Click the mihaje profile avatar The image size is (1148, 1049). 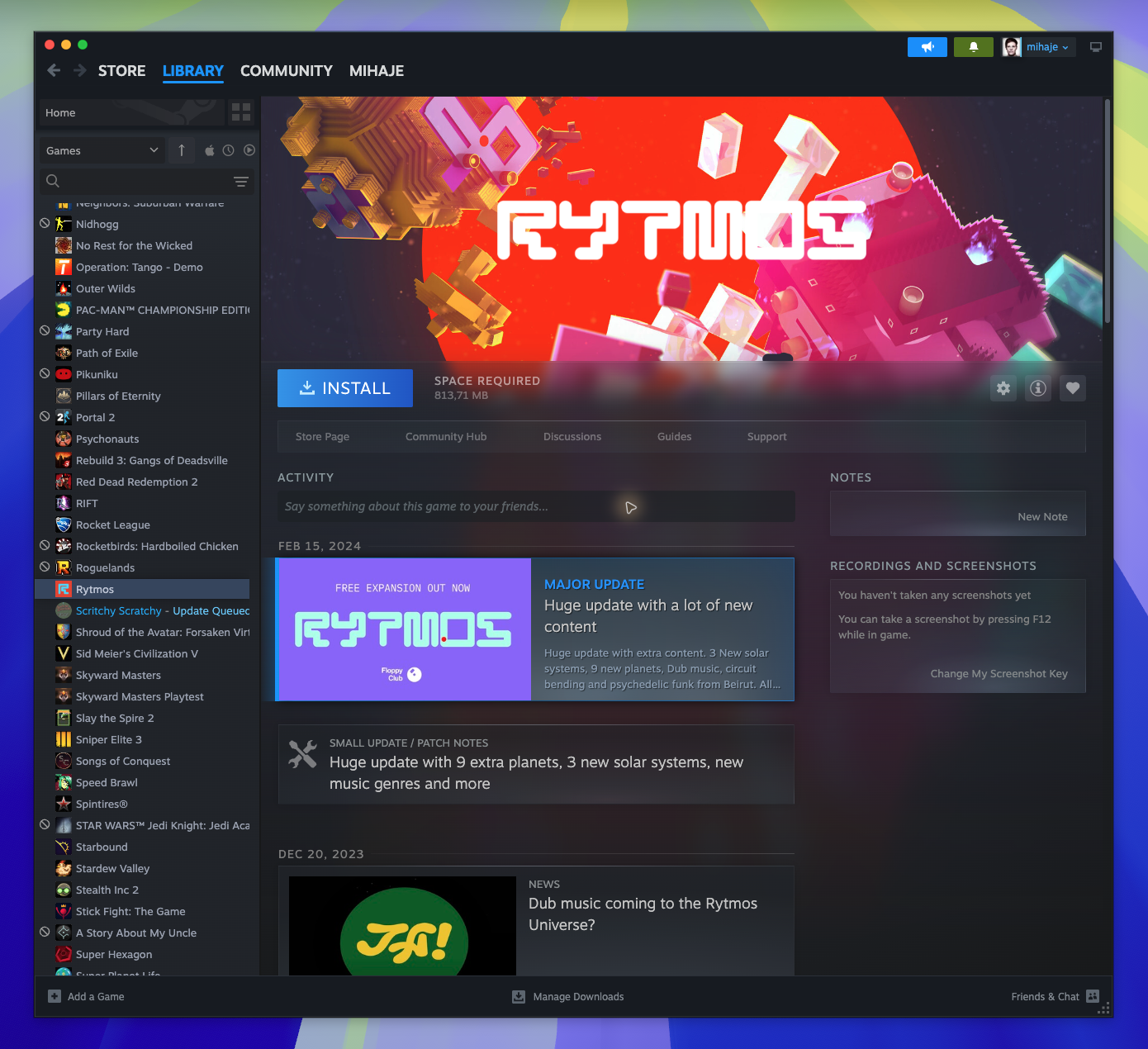tap(1012, 47)
